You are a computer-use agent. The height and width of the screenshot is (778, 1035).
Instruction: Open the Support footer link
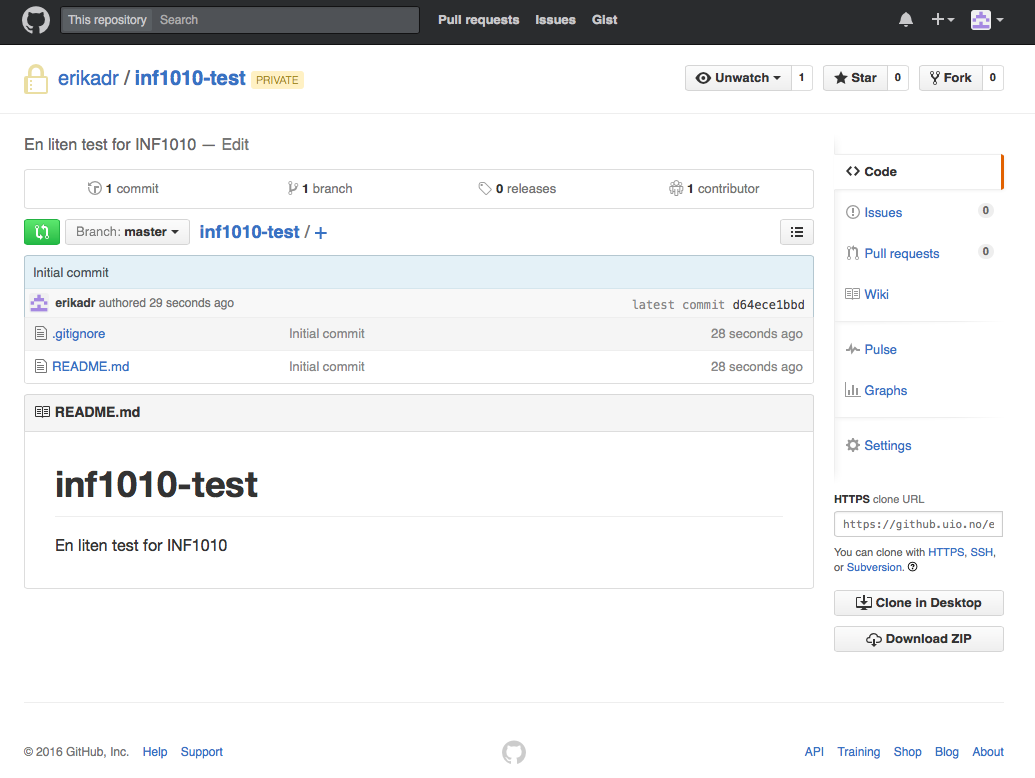tap(202, 752)
